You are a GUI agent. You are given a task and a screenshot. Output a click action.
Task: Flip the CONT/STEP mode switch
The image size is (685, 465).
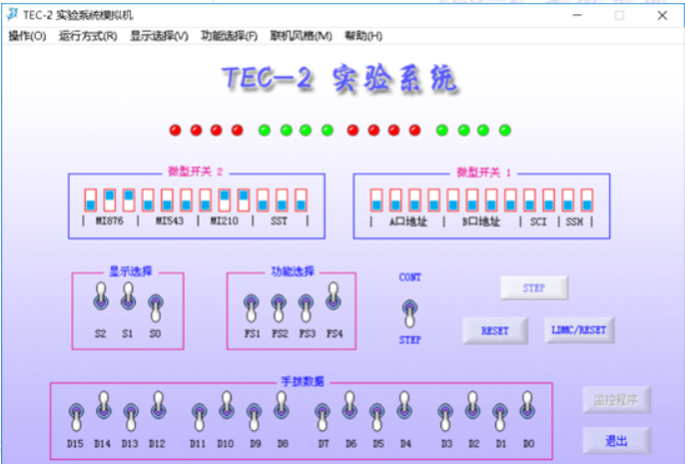click(409, 313)
